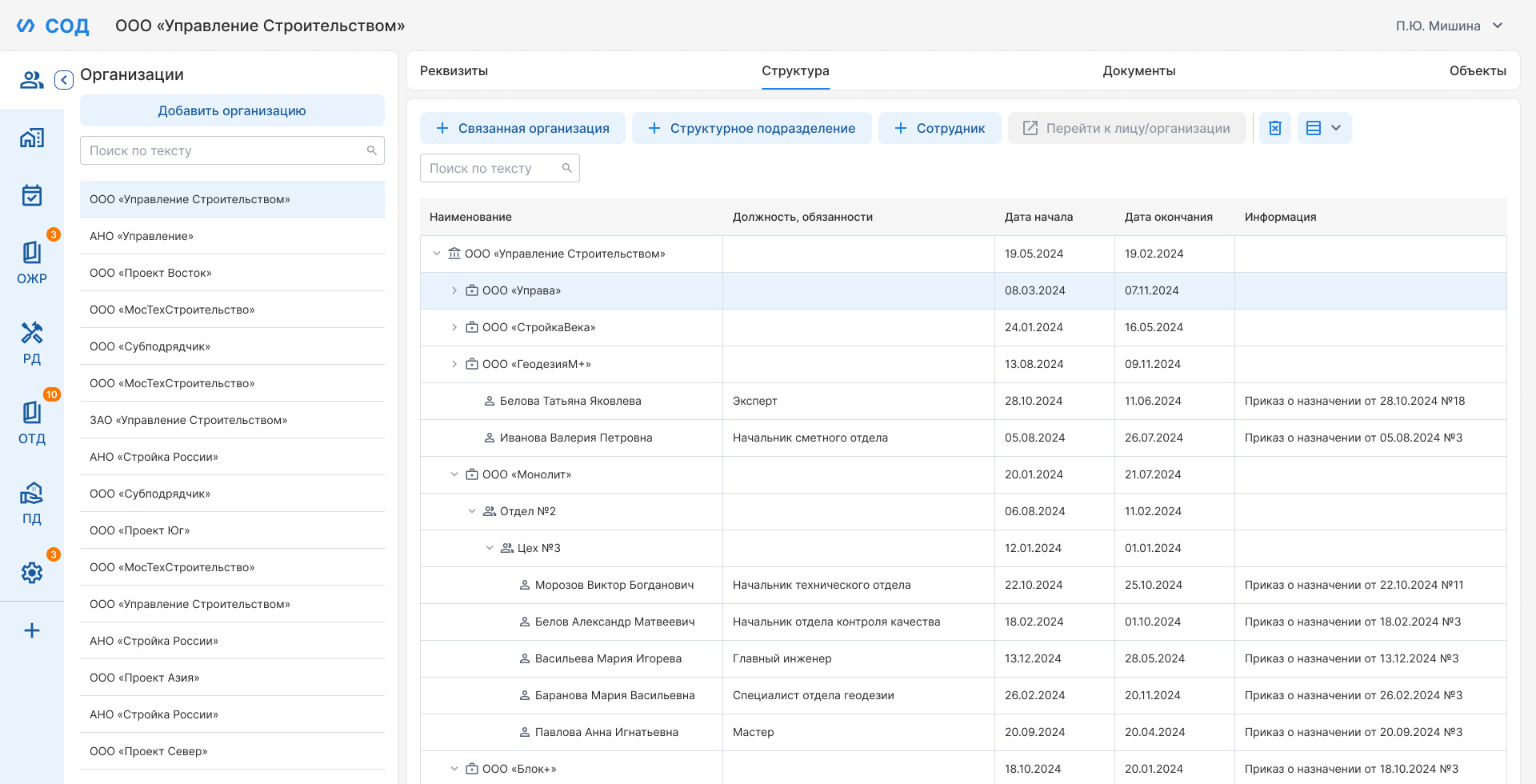Add new Сотрудник
The image size is (1536, 784).
940,128
